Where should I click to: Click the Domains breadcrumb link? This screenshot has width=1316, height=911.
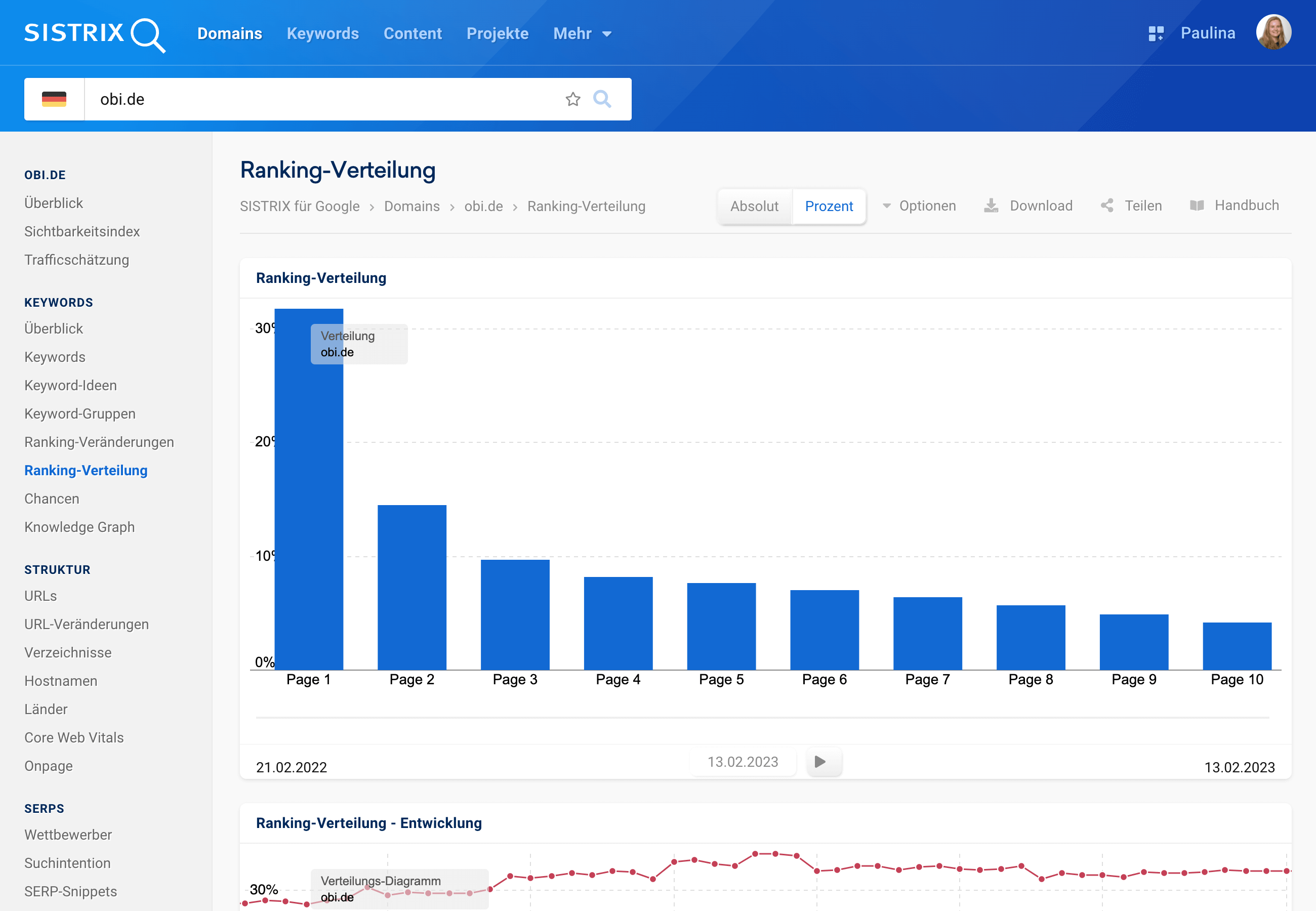[412, 206]
